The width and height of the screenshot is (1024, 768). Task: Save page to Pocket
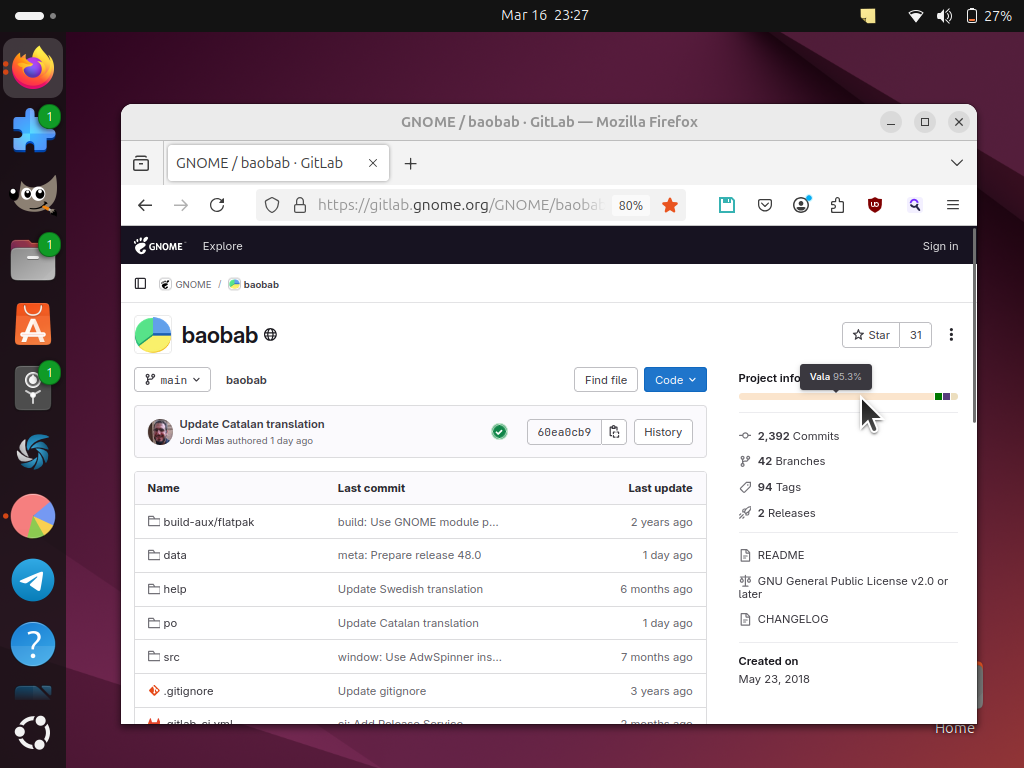tap(765, 205)
